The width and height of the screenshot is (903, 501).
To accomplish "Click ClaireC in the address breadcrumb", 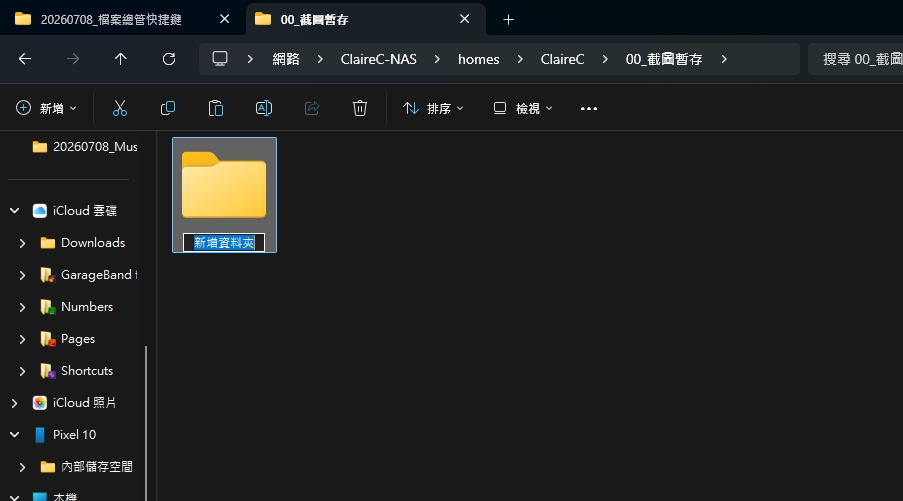I will [x=562, y=59].
